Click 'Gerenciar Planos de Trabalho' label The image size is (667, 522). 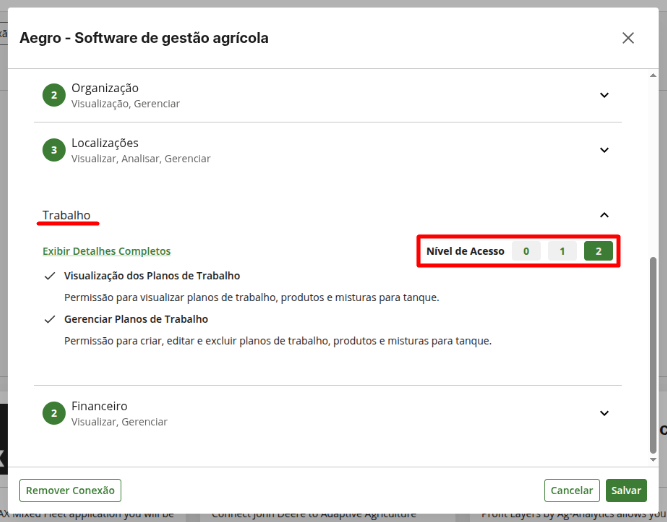[x=136, y=319]
